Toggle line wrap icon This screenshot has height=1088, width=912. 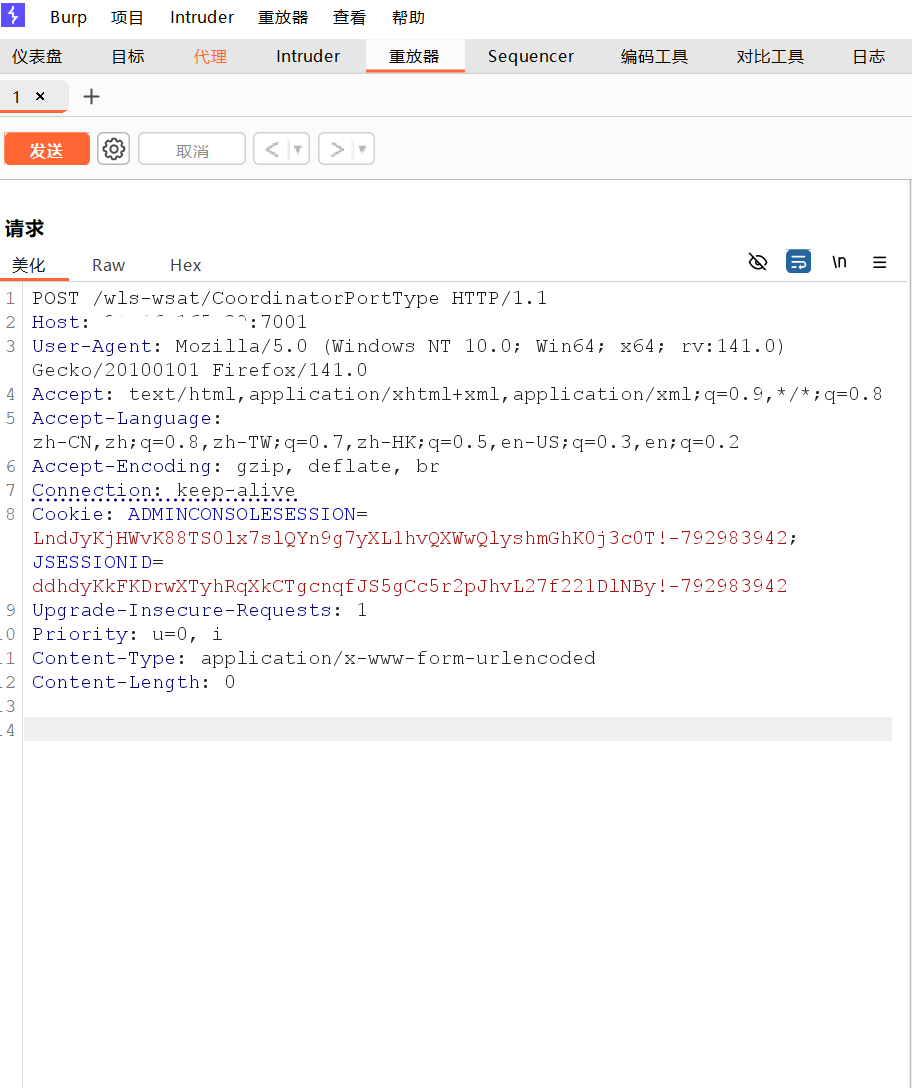pos(798,262)
